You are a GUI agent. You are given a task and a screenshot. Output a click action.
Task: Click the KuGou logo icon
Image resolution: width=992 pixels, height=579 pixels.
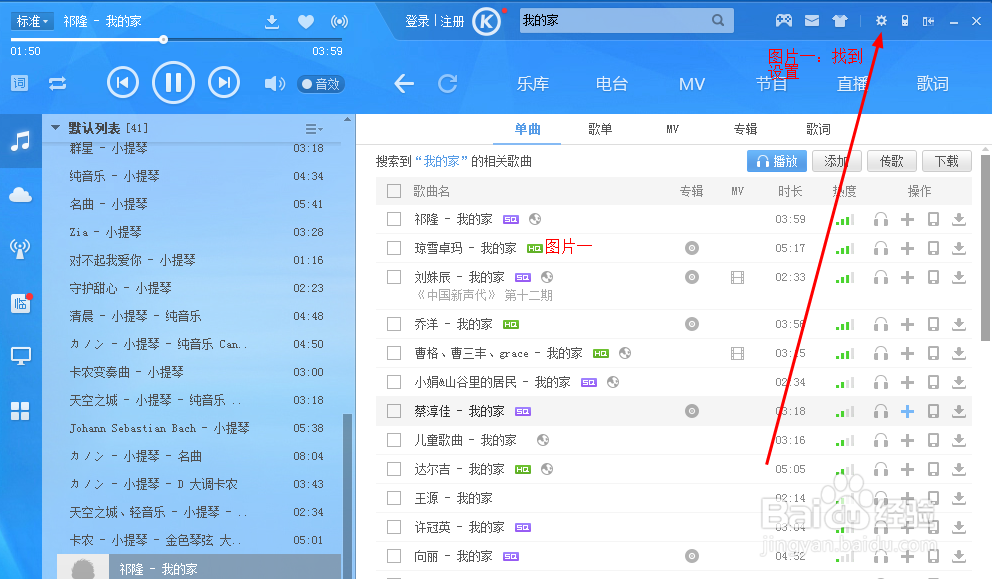click(487, 21)
